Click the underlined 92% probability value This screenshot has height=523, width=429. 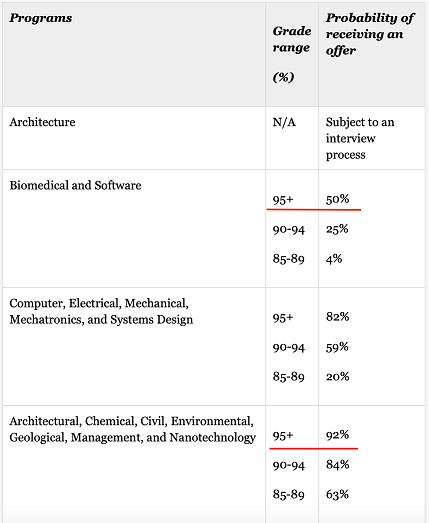pyautogui.click(x=337, y=435)
